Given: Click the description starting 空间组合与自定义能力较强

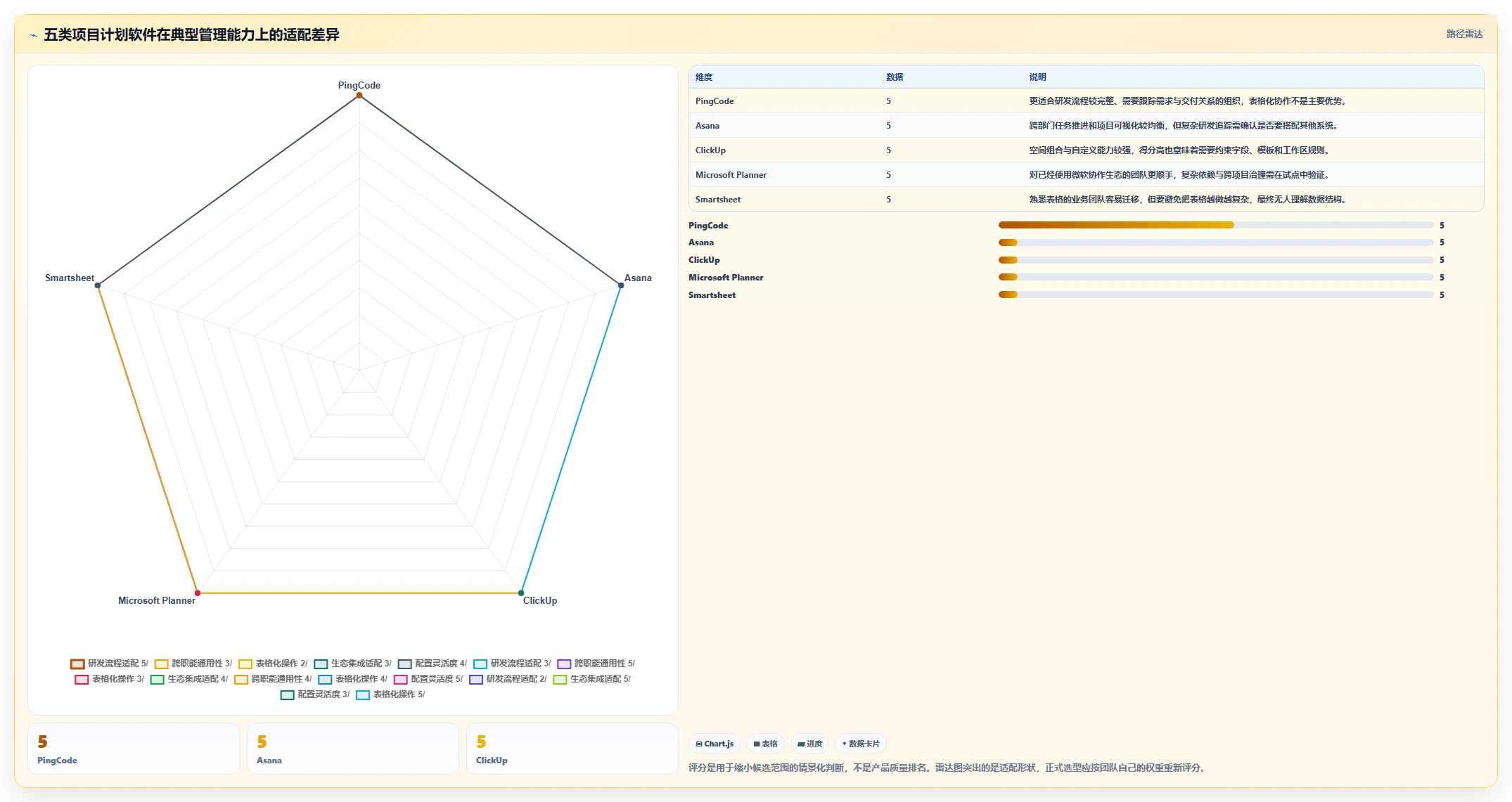Looking at the screenshot, I should (1180, 150).
